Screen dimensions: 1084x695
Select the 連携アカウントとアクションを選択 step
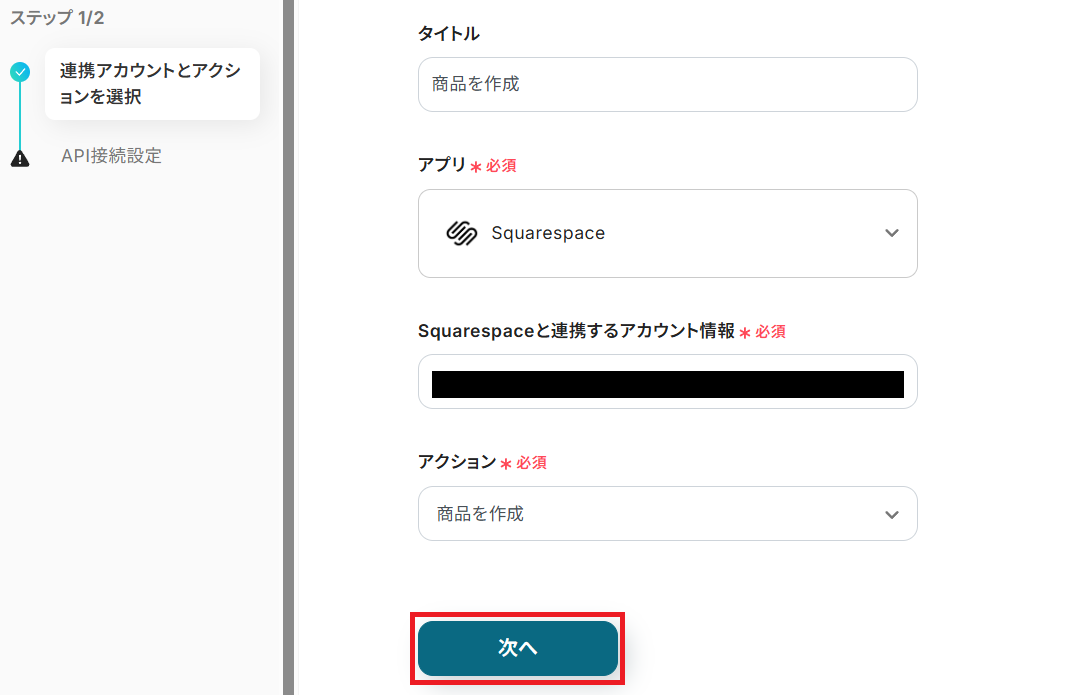click(151, 84)
